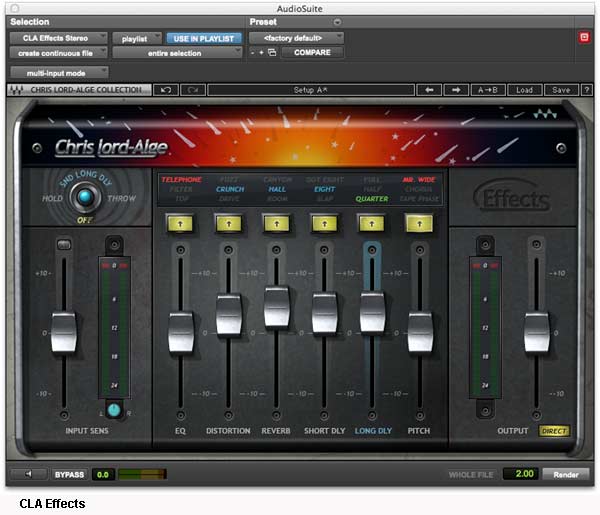Click LONG DLY channel label
This screenshot has width=600, height=515.
(x=373, y=431)
